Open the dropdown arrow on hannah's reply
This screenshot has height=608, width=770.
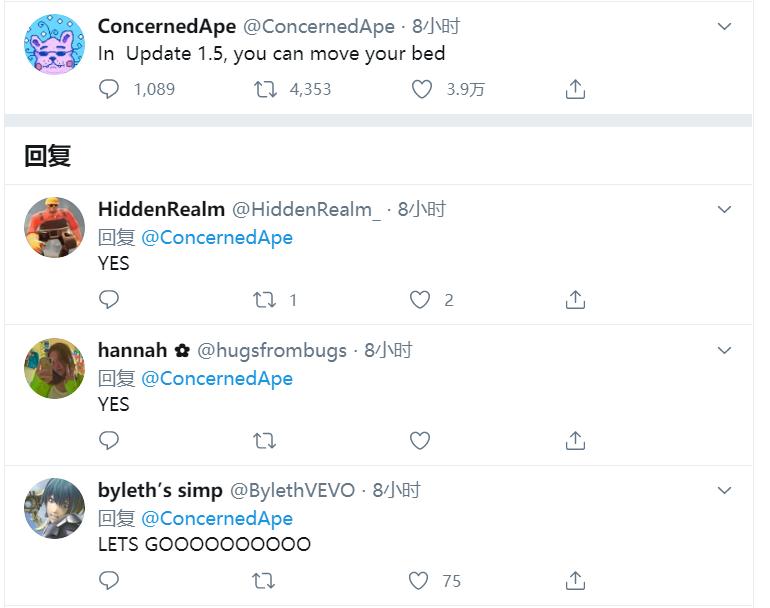[x=726, y=351]
